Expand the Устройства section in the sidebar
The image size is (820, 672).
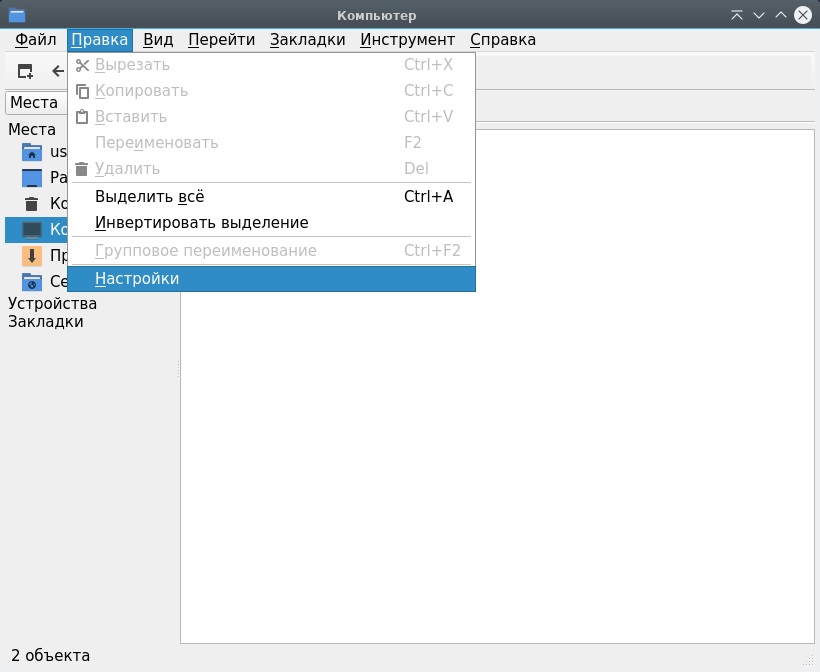(x=52, y=304)
